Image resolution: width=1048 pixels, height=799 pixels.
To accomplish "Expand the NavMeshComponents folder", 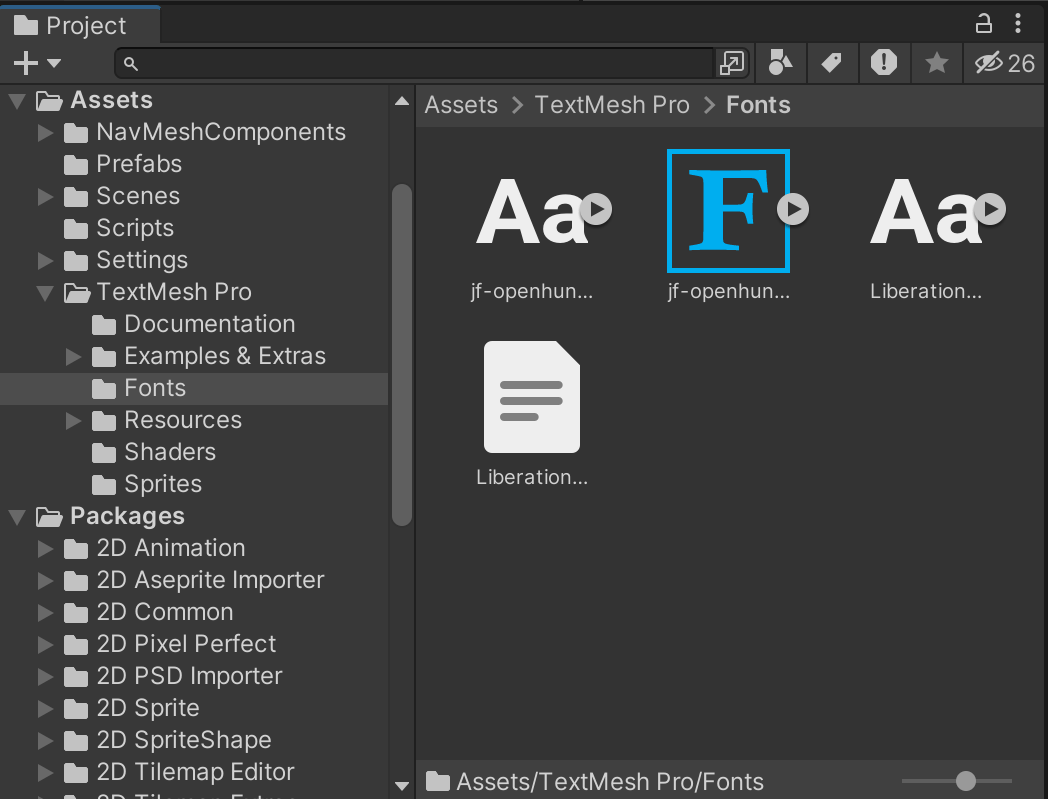I will [x=45, y=132].
